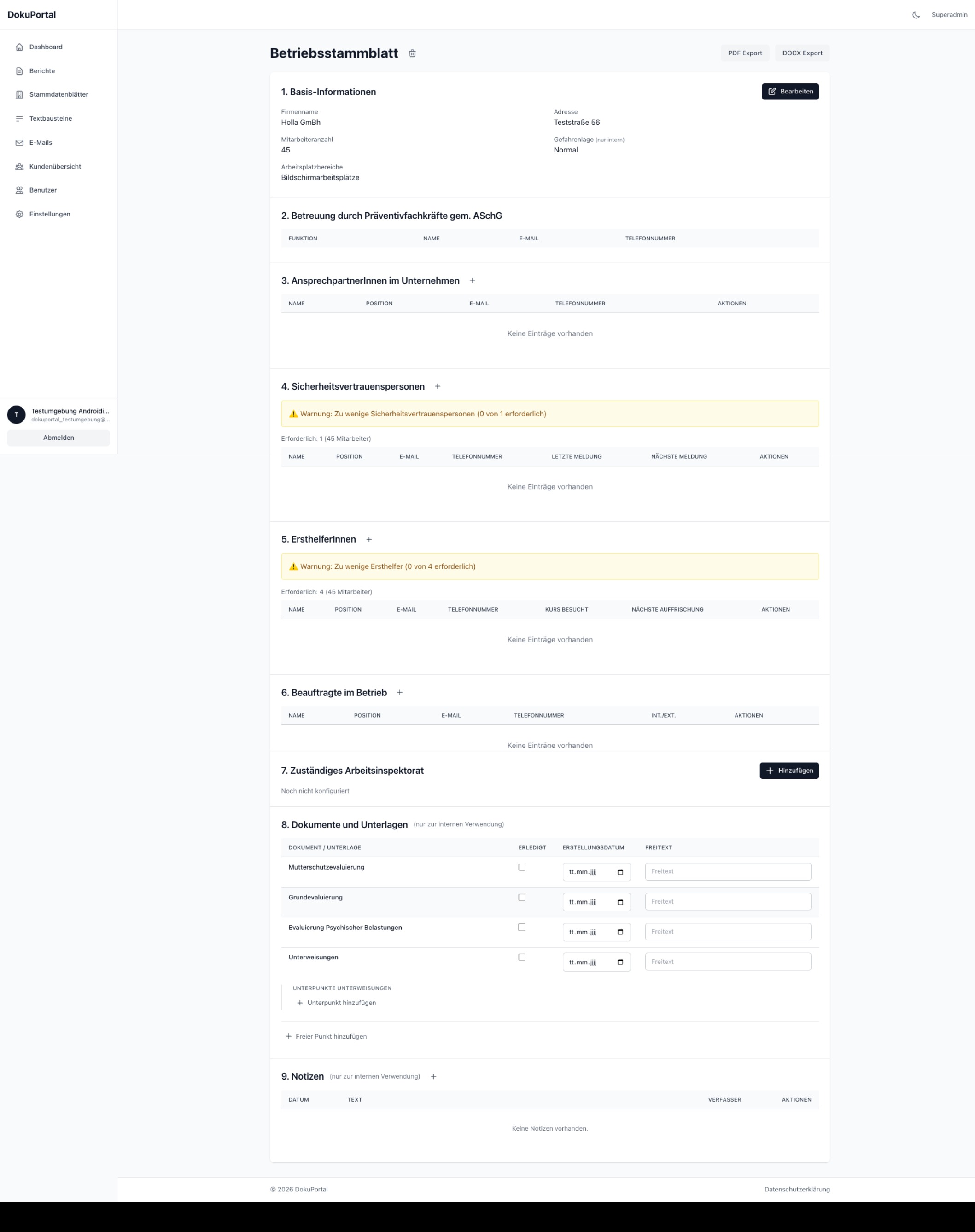
Task: Add new Ansprechpartner with plus icon
Action: (x=472, y=280)
